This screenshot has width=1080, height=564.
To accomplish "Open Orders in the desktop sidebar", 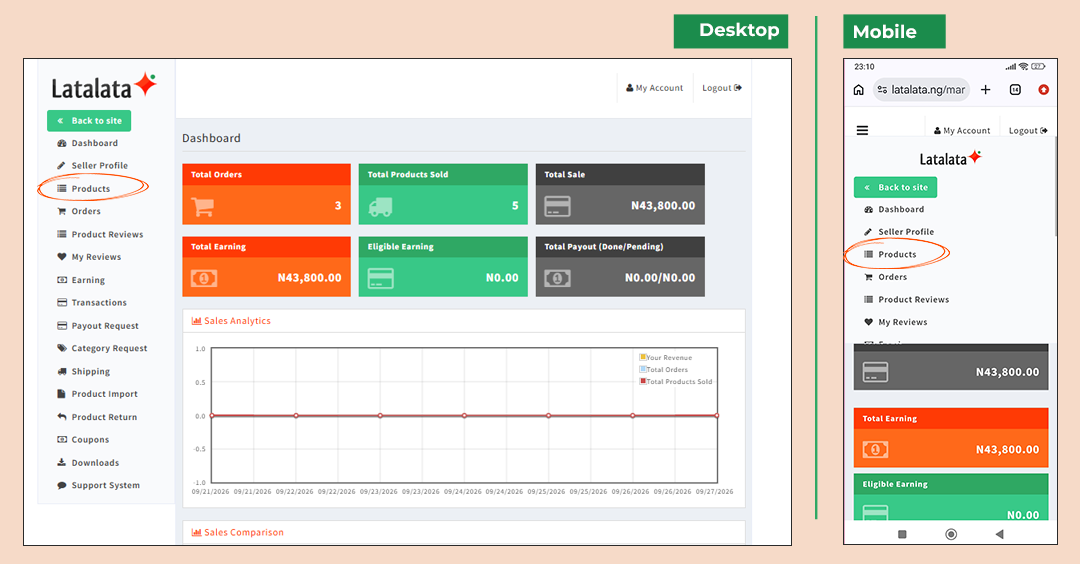I will point(79,211).
